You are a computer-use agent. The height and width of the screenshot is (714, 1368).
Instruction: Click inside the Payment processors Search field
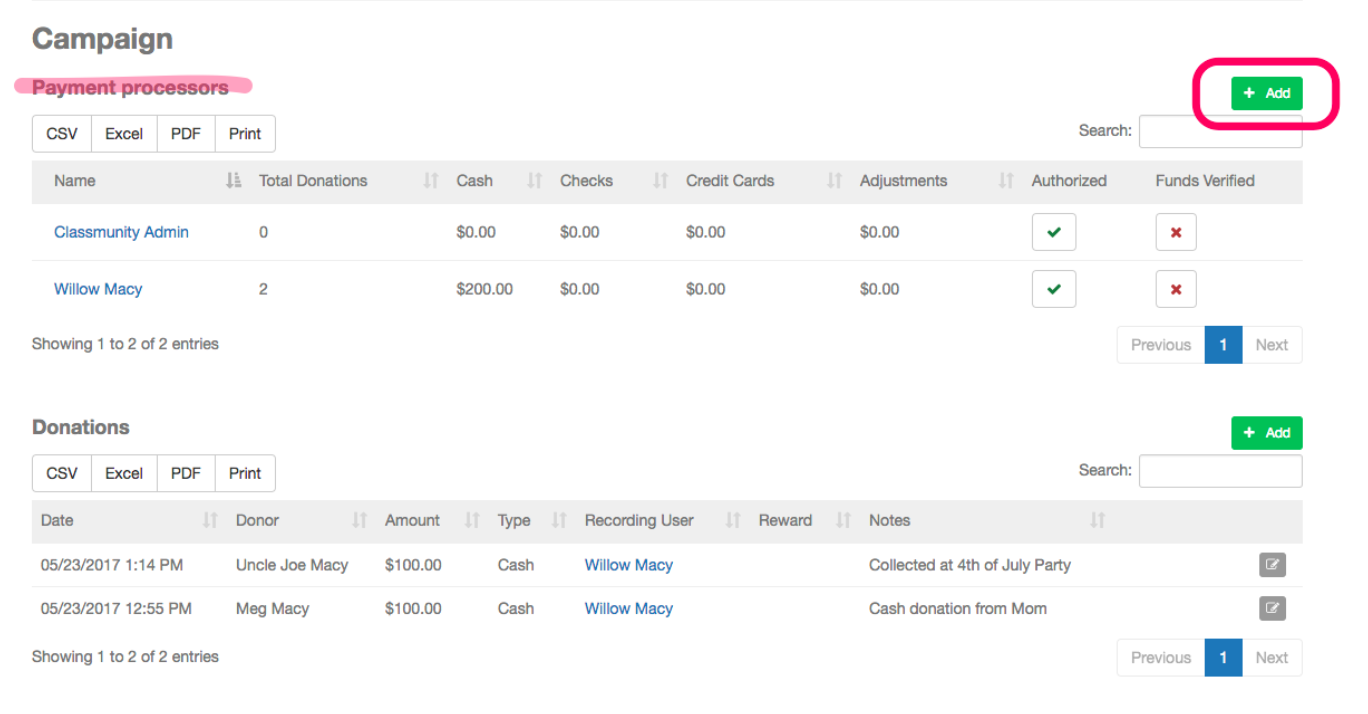tap(1220, 131)
